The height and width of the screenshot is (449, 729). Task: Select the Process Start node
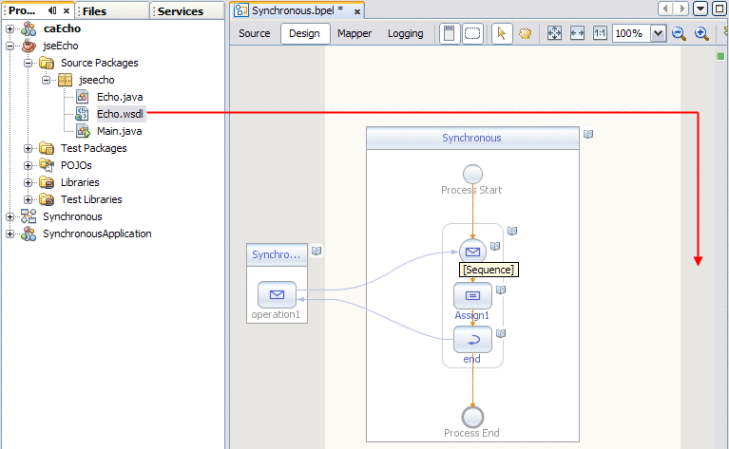(472, 174)
